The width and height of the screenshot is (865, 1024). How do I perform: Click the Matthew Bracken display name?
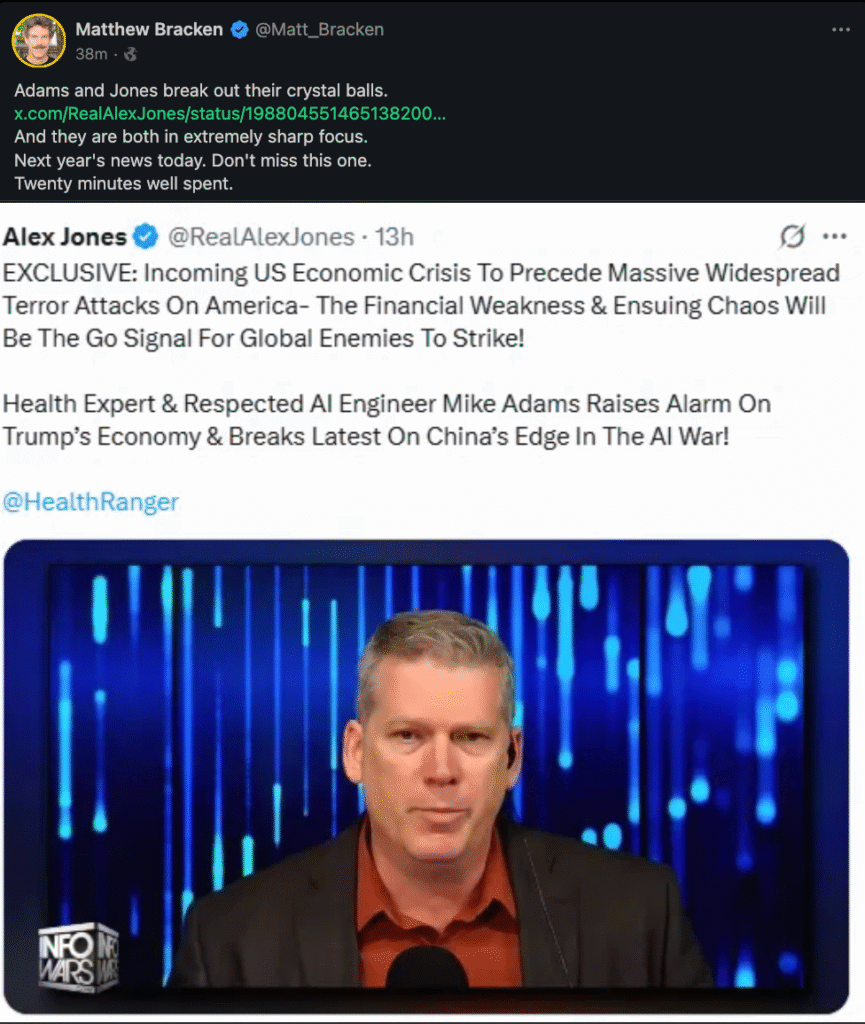(x=149, y=29)
